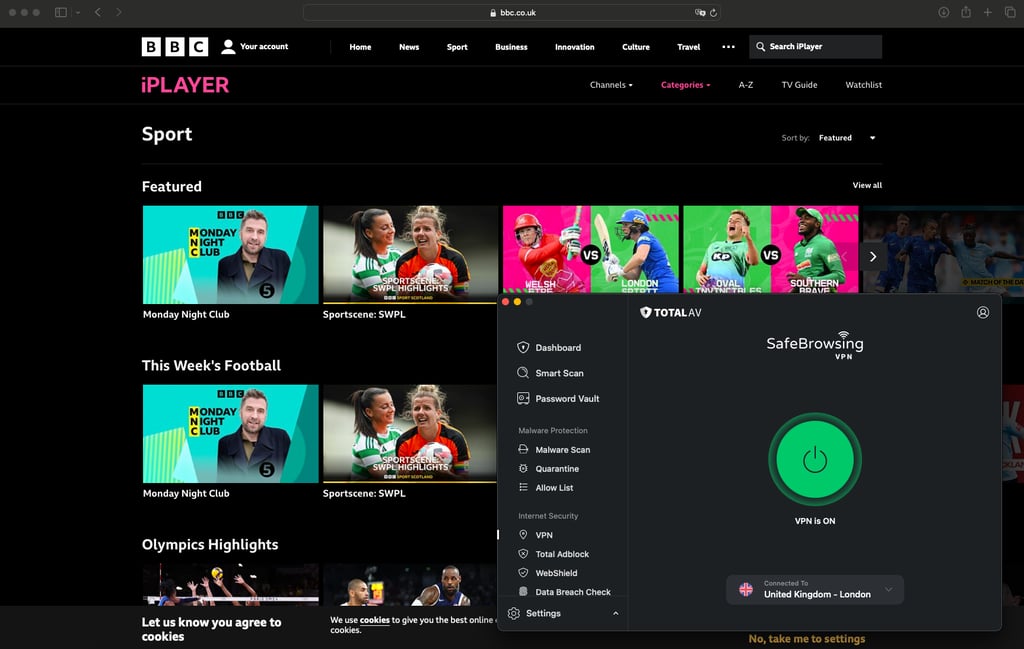This screenshot has height=649, width=1024.
Task: Open Oval Invincibles vs Southern Brave thumbnail
Action: click(771, 249)
